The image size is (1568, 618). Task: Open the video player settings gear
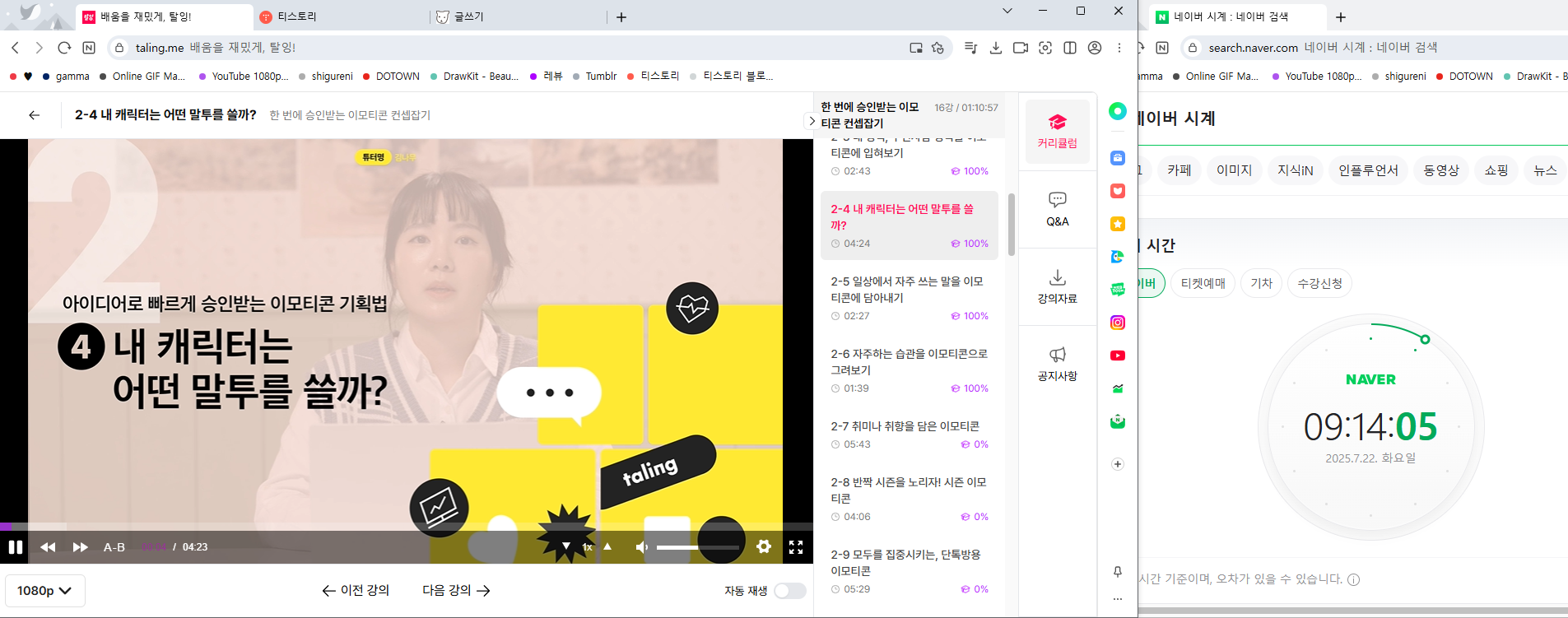click(x=764, y=547)
